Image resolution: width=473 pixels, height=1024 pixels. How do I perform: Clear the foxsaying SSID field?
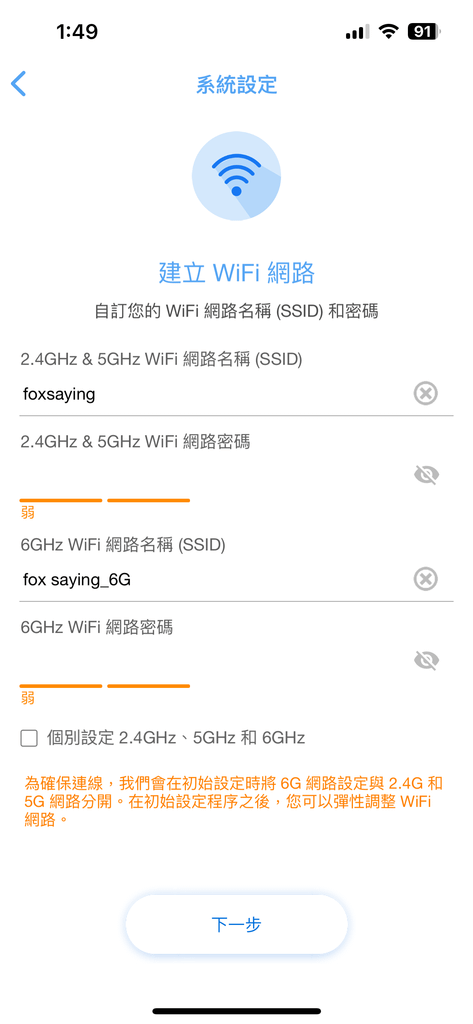(425, 394)
